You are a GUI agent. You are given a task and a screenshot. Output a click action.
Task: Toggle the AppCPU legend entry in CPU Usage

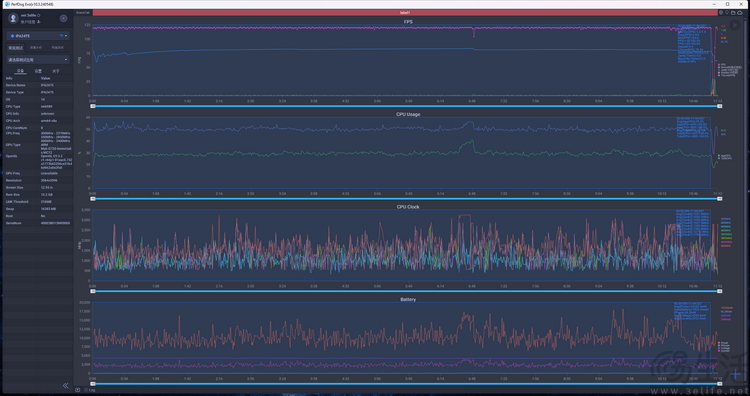[x=725, y=155]
